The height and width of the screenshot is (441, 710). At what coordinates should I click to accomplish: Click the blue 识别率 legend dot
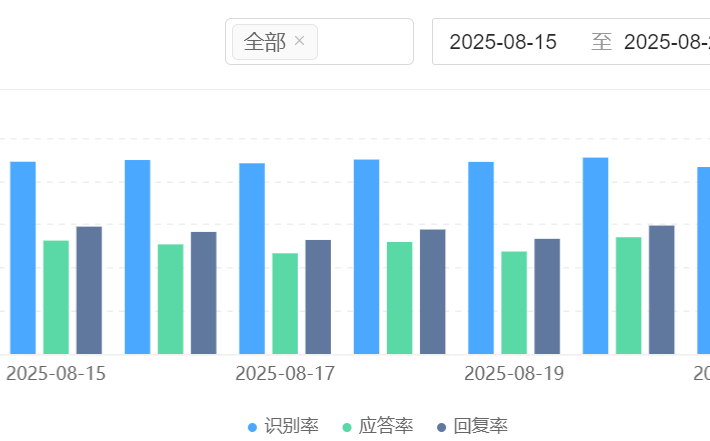coord(253,428)
